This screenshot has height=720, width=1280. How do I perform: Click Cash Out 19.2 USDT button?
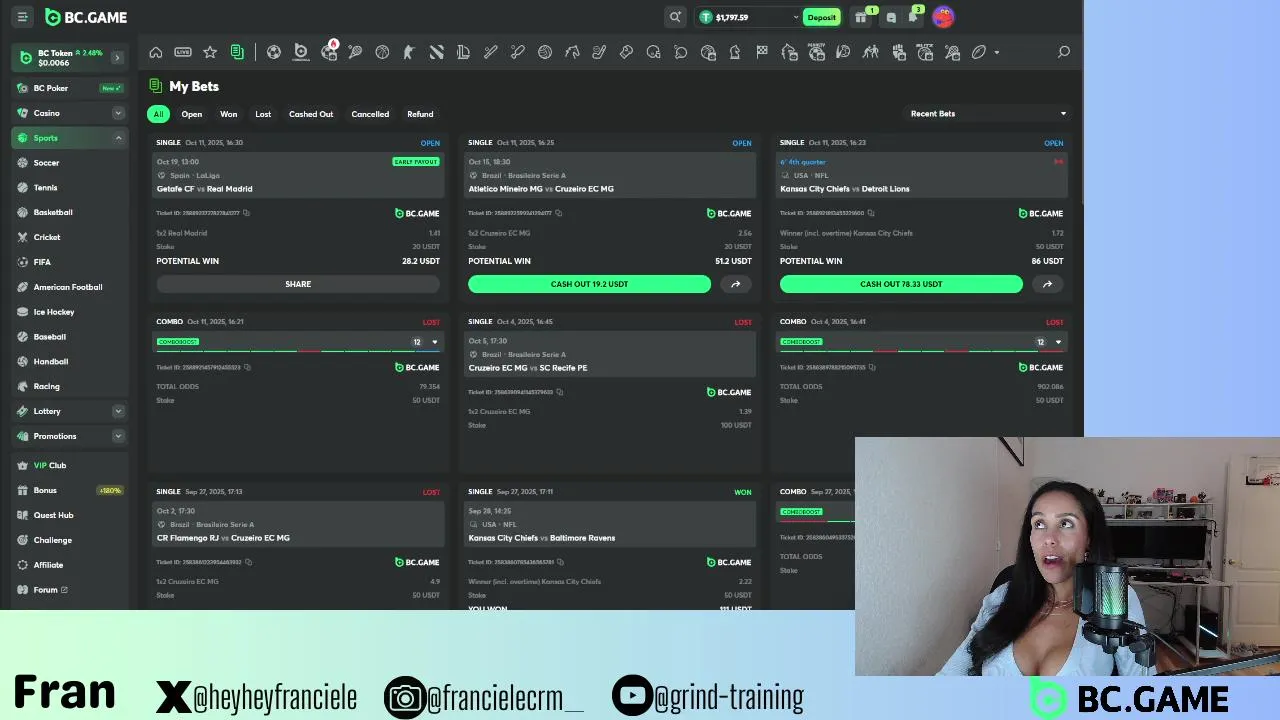coord(589,284)
